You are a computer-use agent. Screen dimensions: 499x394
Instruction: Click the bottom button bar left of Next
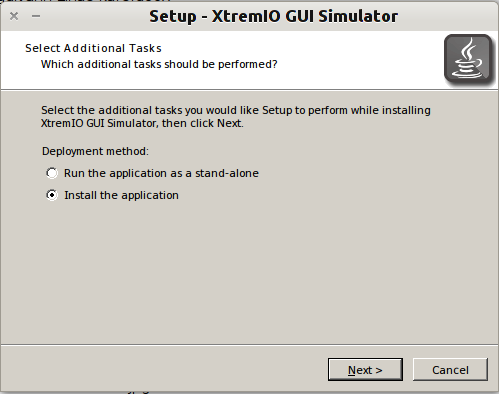(163, 370)
